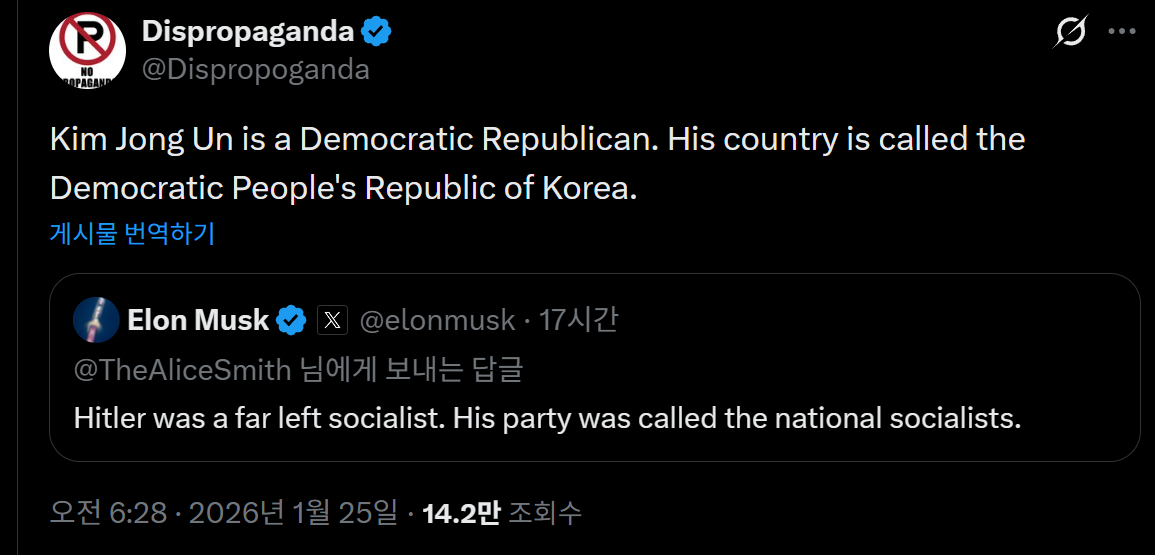The width and height of the screenshot is (1155, 555).
Task: Open the three-dot more options menu
Action: point(1122,32)
